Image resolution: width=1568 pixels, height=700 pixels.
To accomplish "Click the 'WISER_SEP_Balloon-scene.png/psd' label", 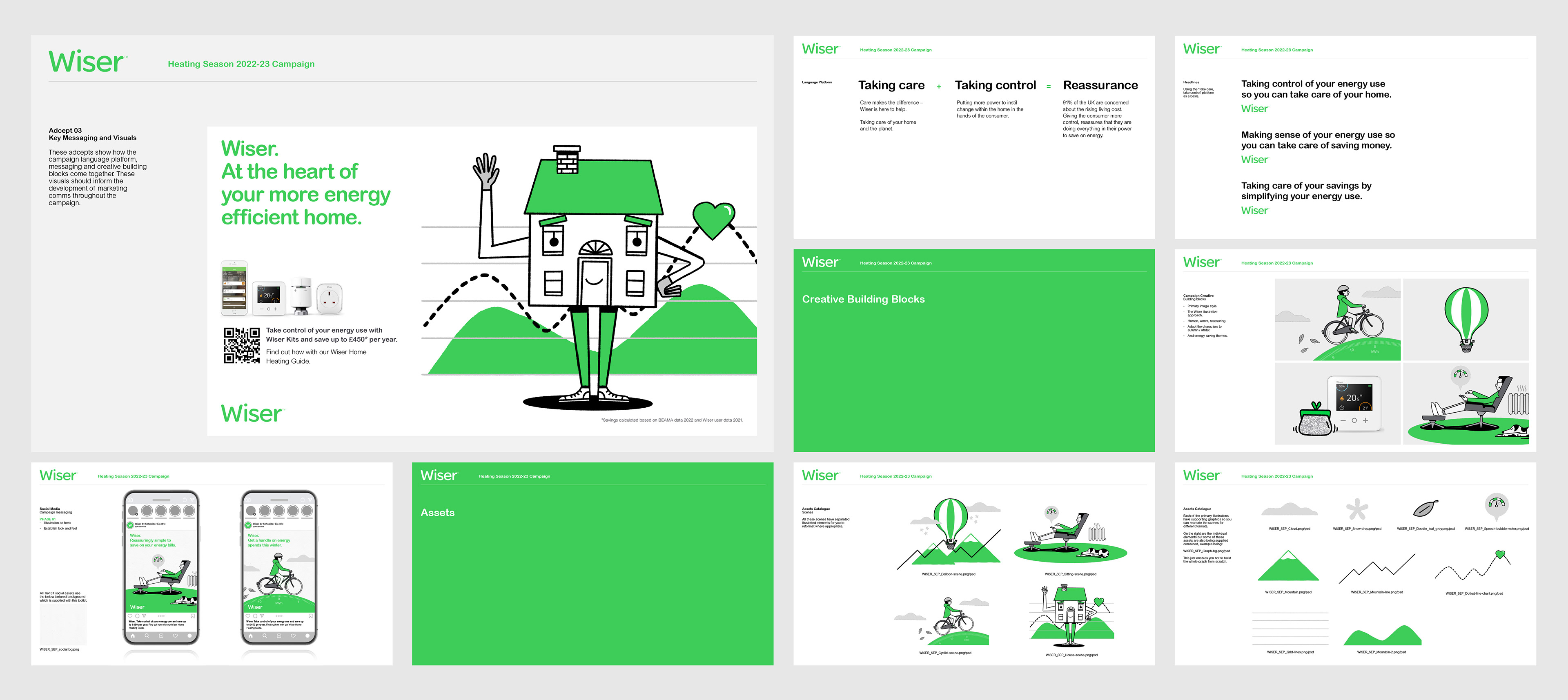I will click(x=948, y=574).
